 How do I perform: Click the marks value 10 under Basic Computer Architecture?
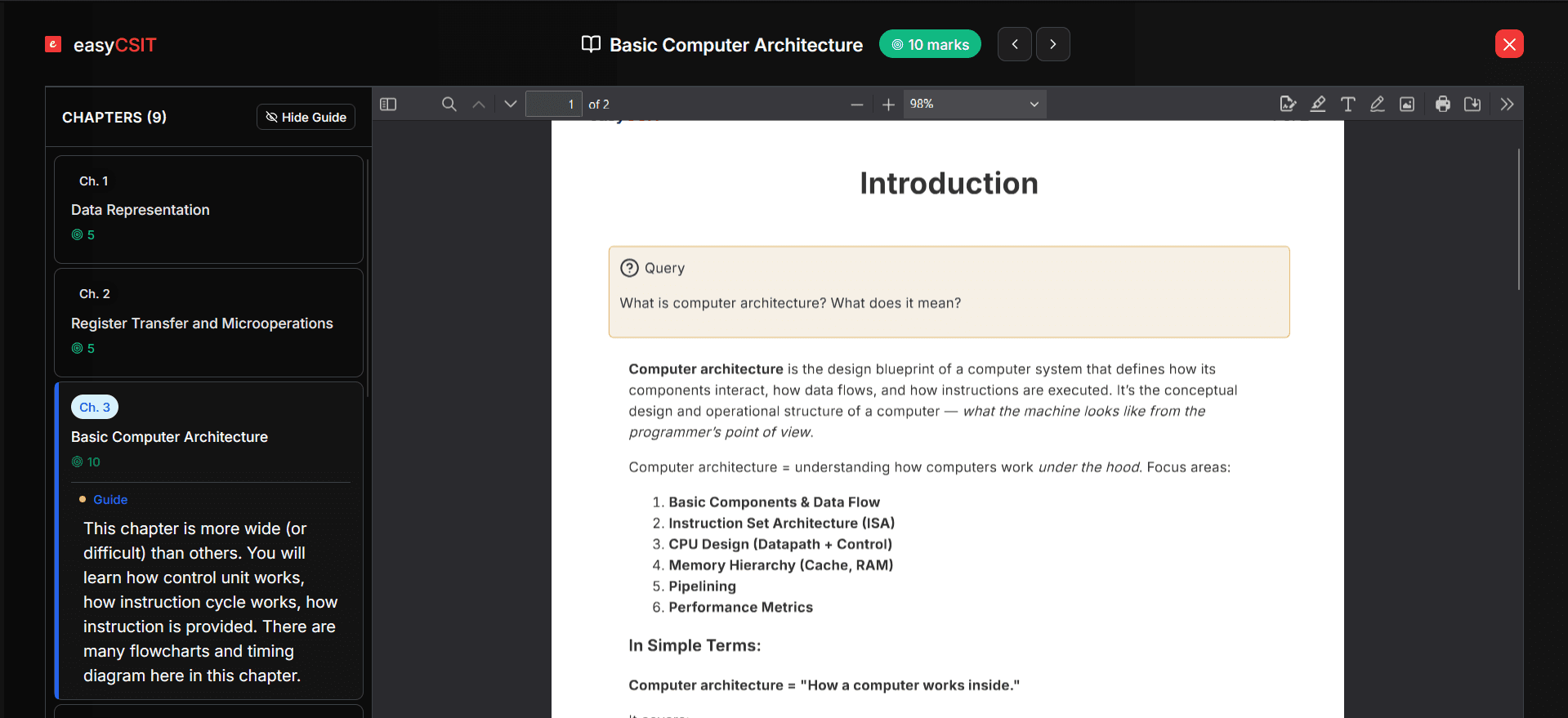click(x=94, y=462)
